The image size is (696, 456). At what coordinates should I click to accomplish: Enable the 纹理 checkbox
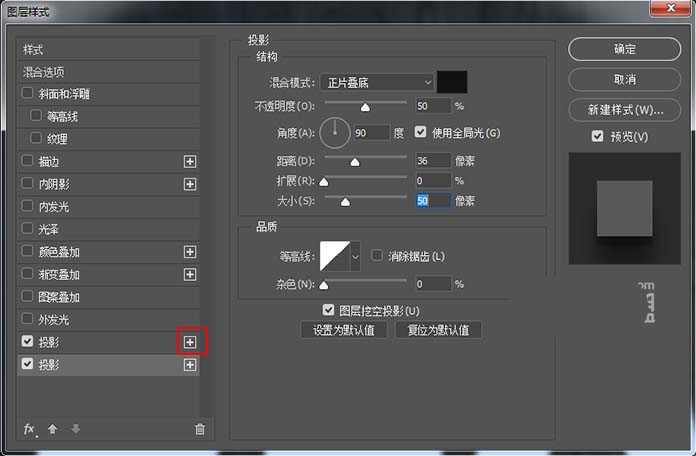pyautogui.click(x=36, y=138)
